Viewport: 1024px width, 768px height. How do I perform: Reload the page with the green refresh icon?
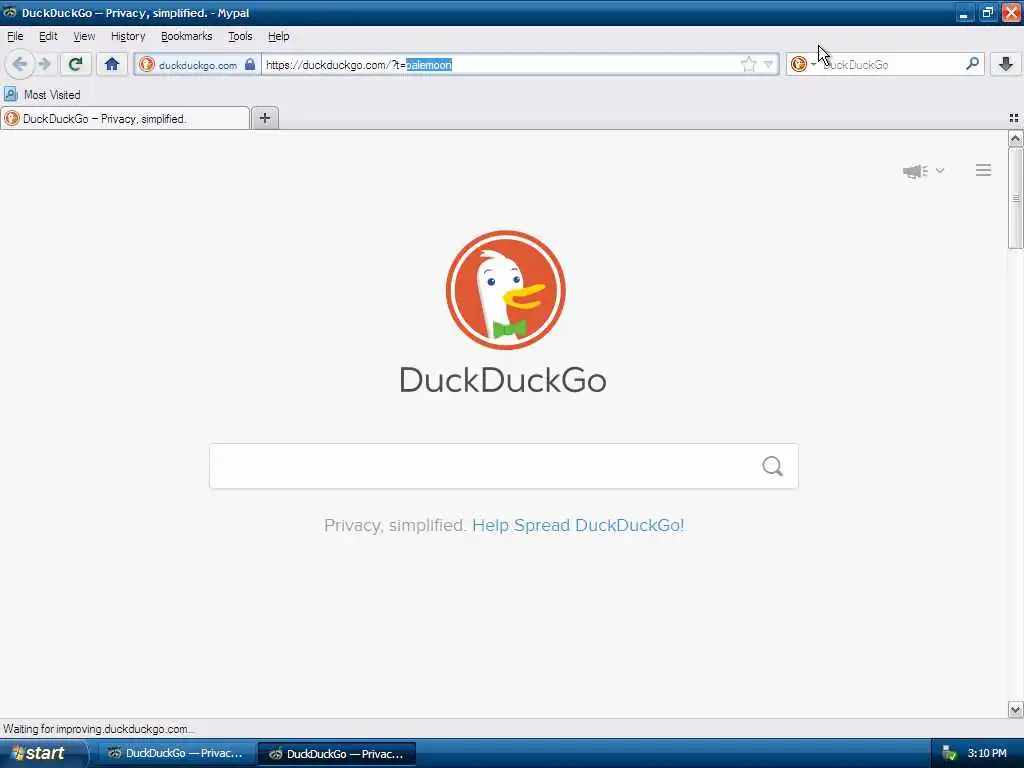(x=75, y=64)
